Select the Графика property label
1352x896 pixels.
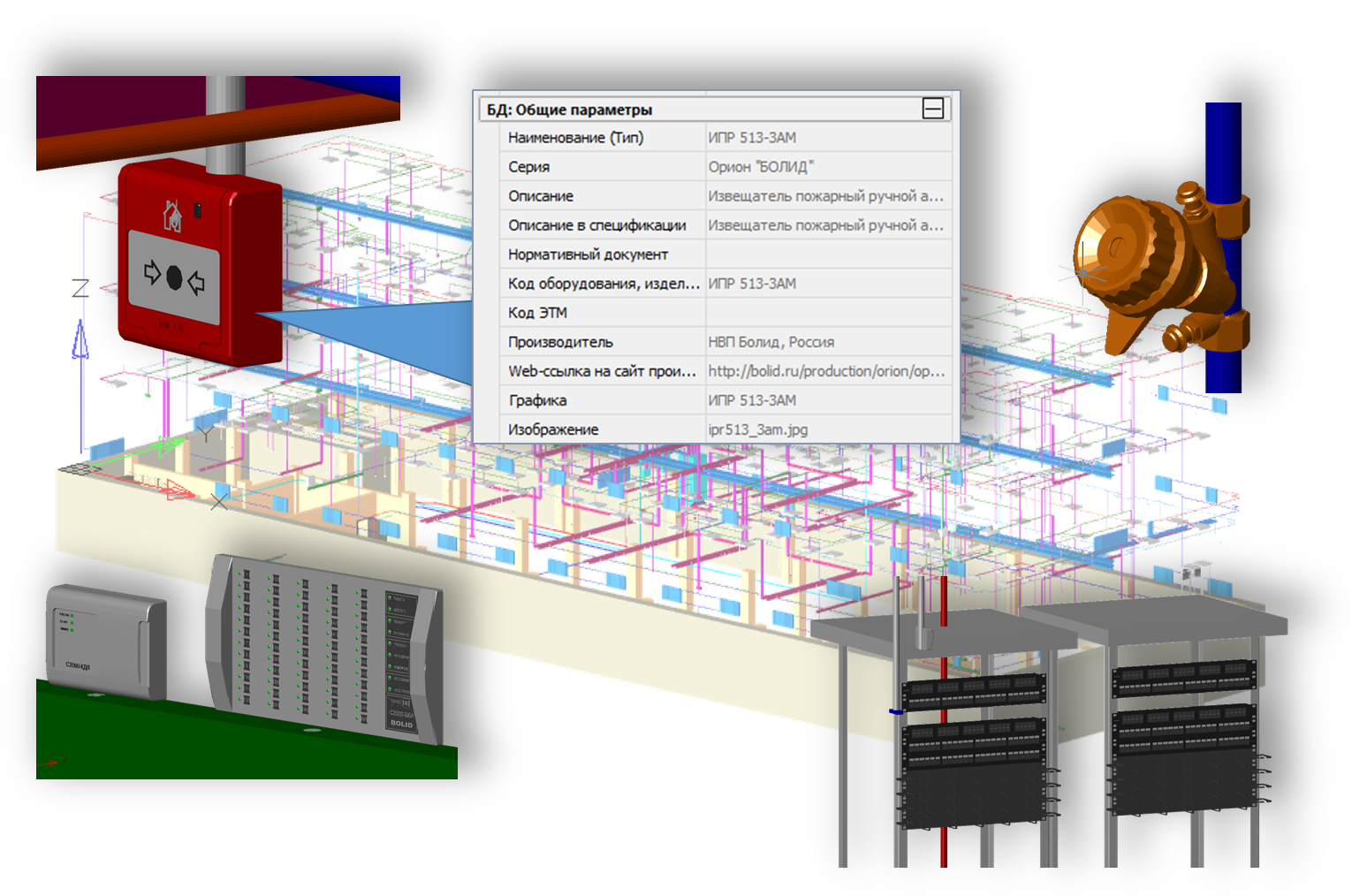click(x=537, y=400)
